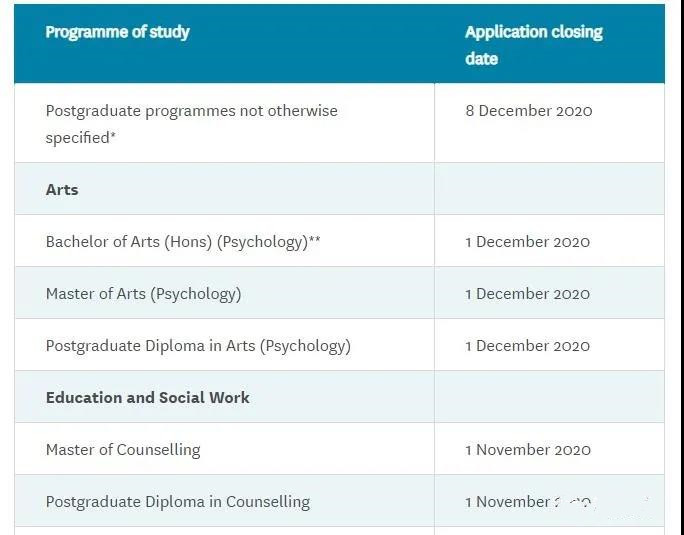This screenshot has width=684, height=535.
Task: Click Postgraduate Diploma in Arts (Psychology) entry
Action: 198,346
